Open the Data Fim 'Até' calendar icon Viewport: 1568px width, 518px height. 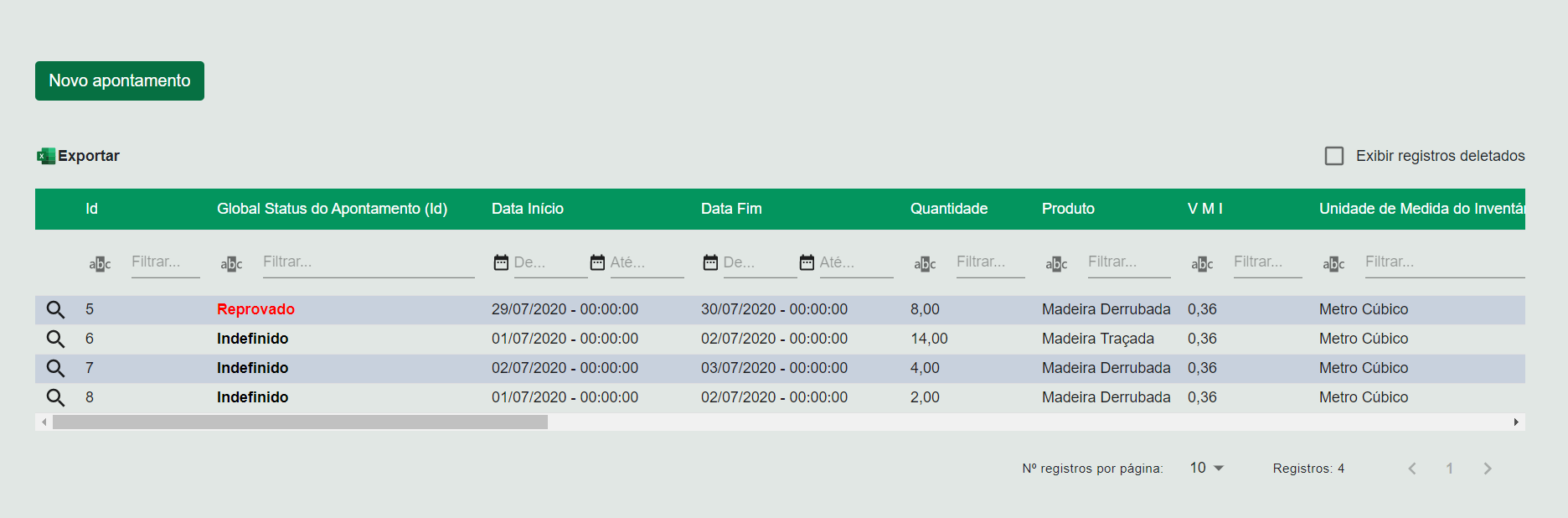[x=807, y=262]
